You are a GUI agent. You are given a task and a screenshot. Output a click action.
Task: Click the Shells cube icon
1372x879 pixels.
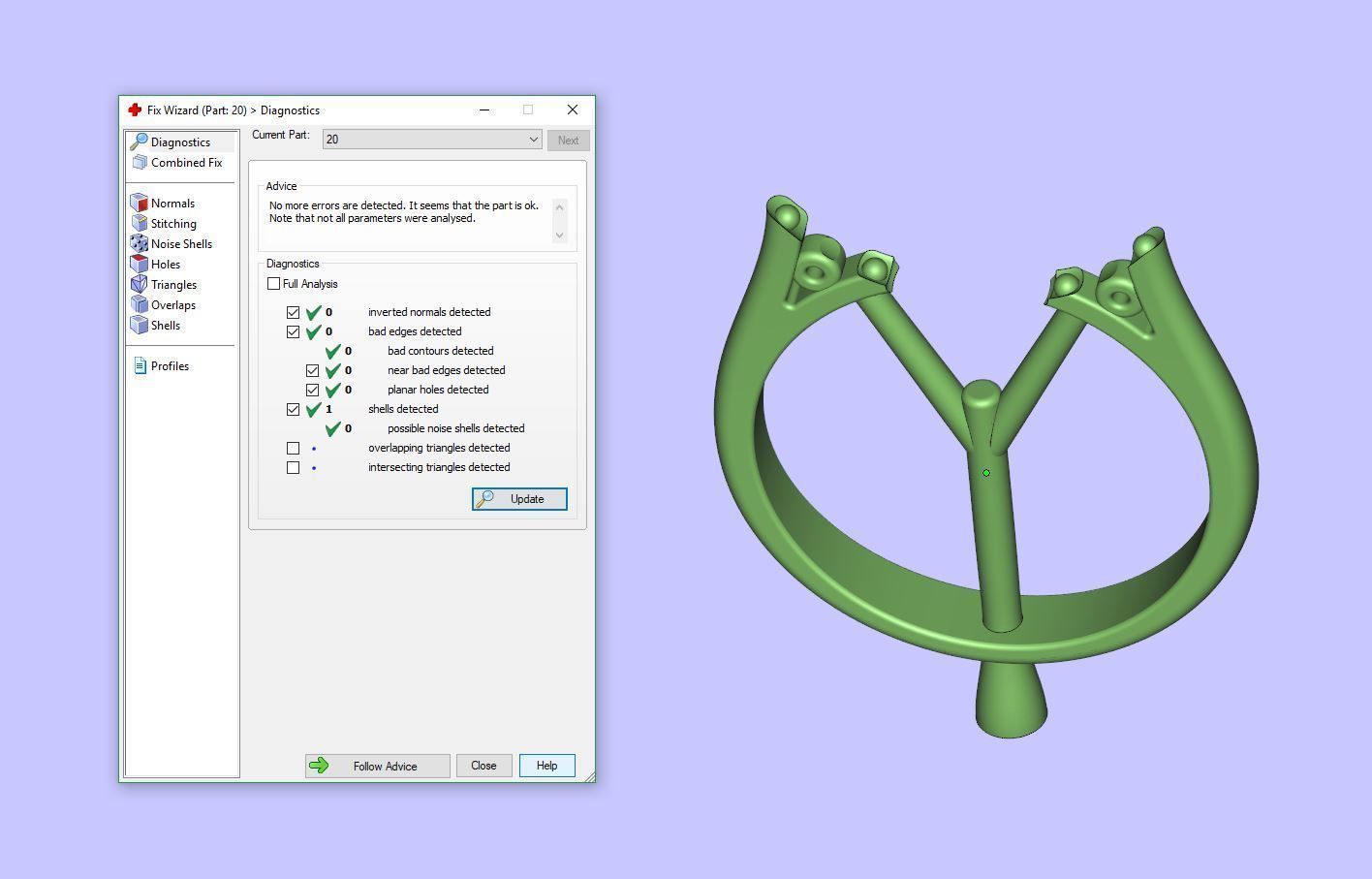click(x=140, y=326)
